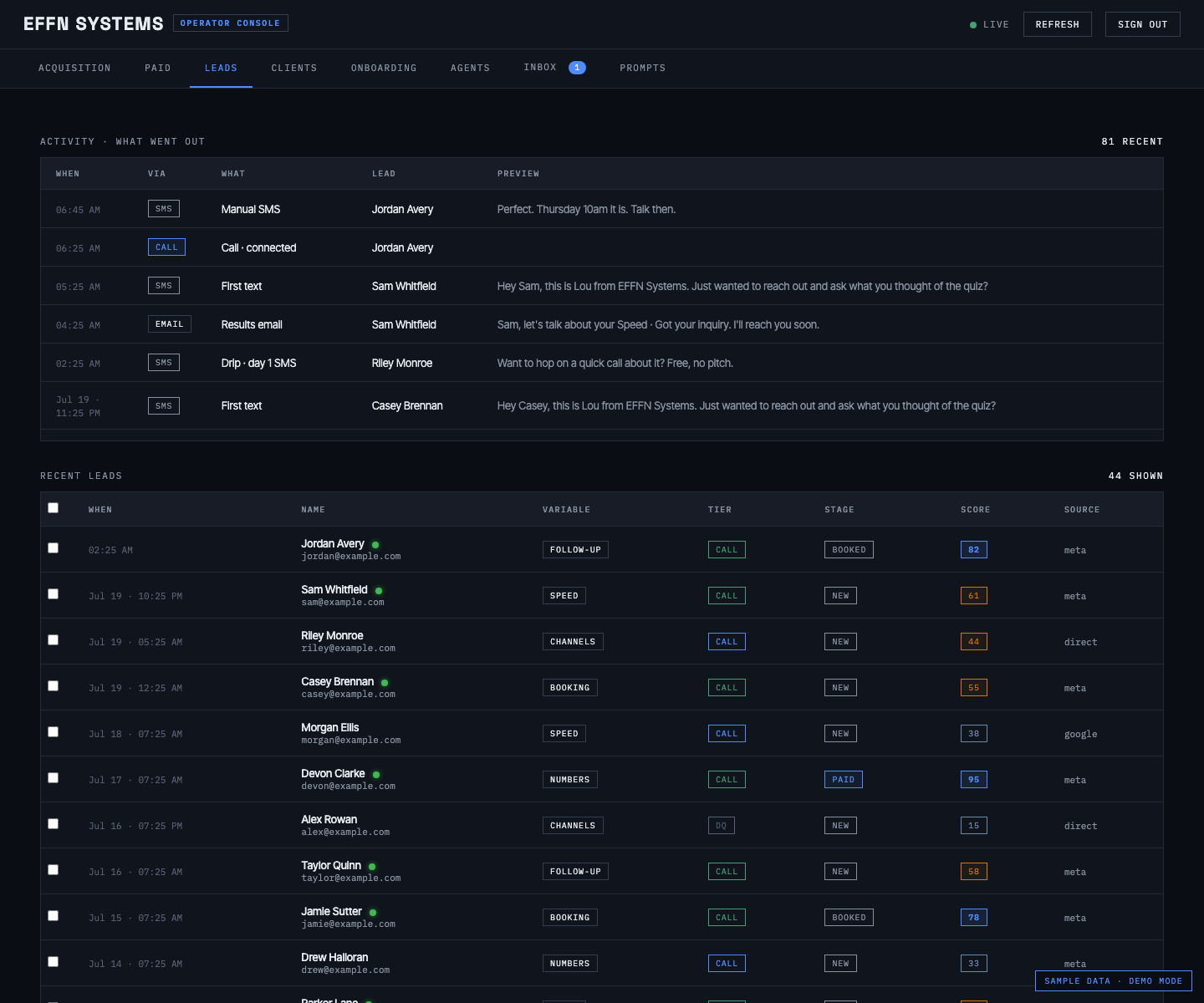The image size is (1204, 1003).
Task: Click the Score column header
Action: point(976,510)
